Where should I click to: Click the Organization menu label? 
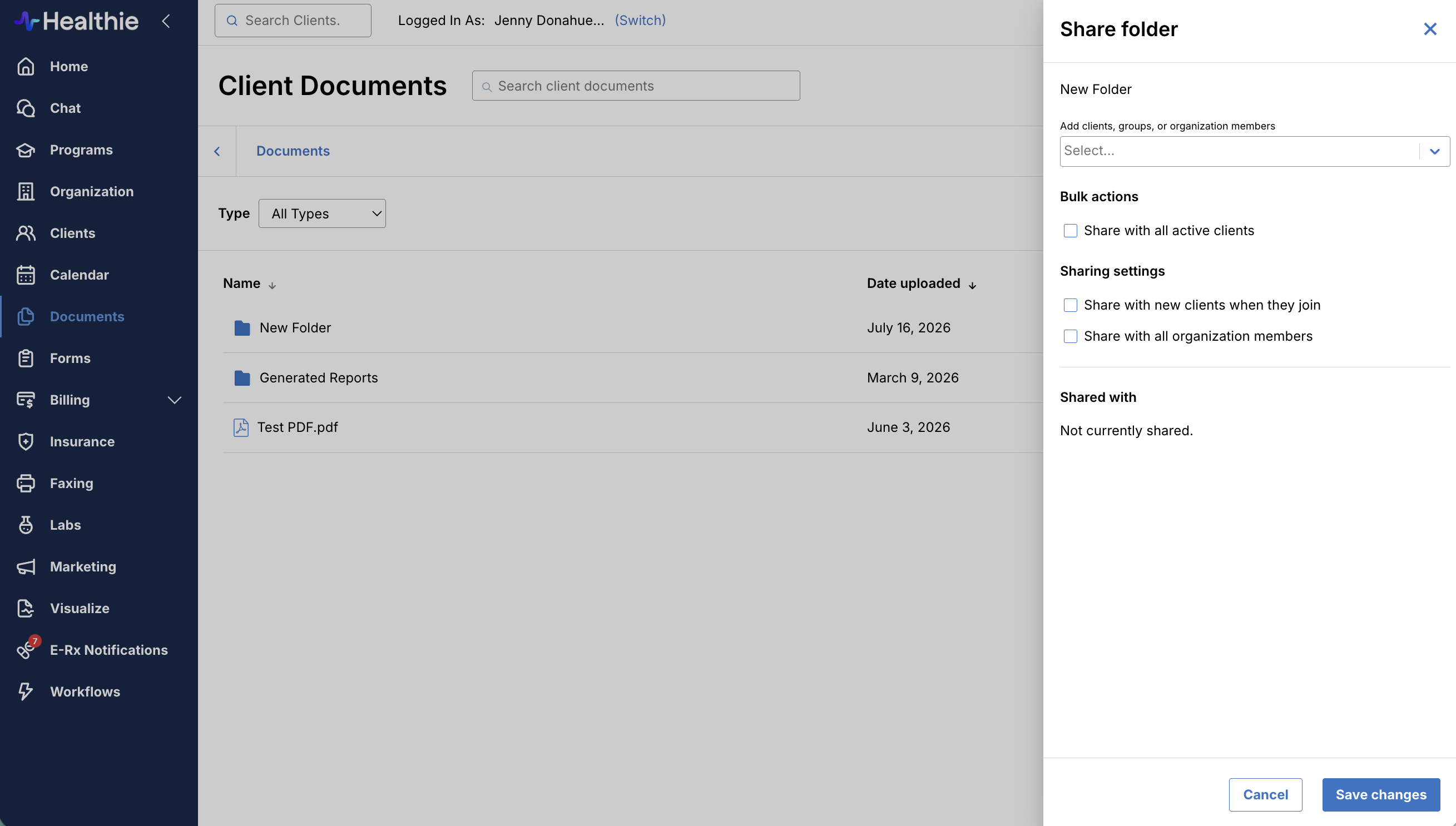point(92,191)
